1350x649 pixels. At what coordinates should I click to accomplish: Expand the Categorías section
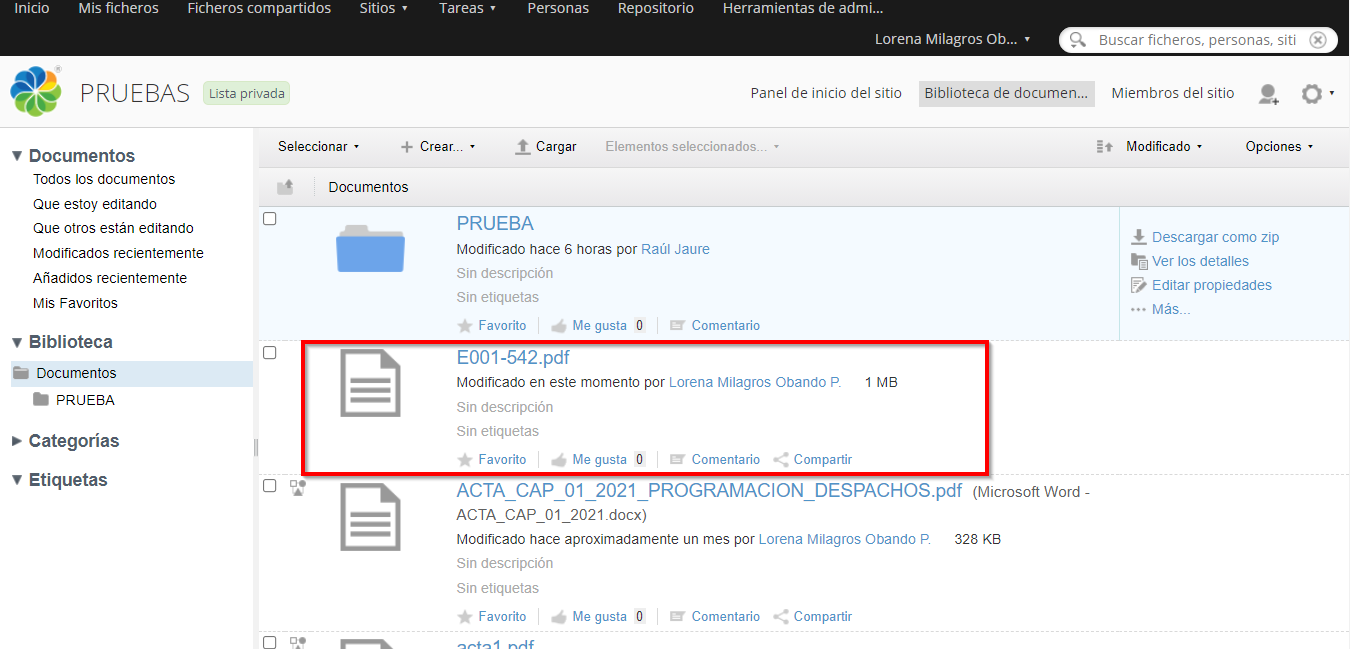(65, 441)
